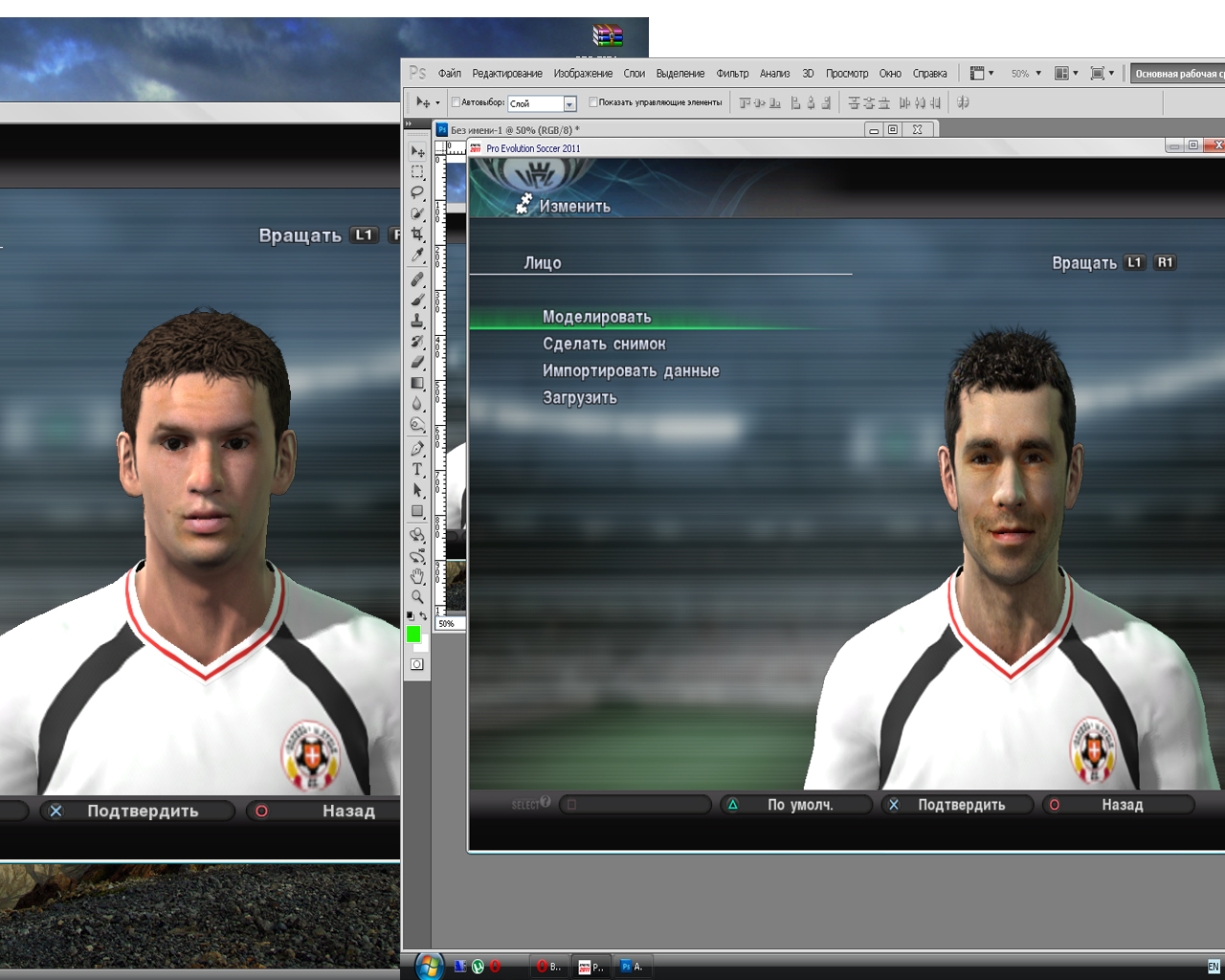The height and width of the screenshot is (980, 1225).
Task: Open the Изображение menu
Action: 583,74
